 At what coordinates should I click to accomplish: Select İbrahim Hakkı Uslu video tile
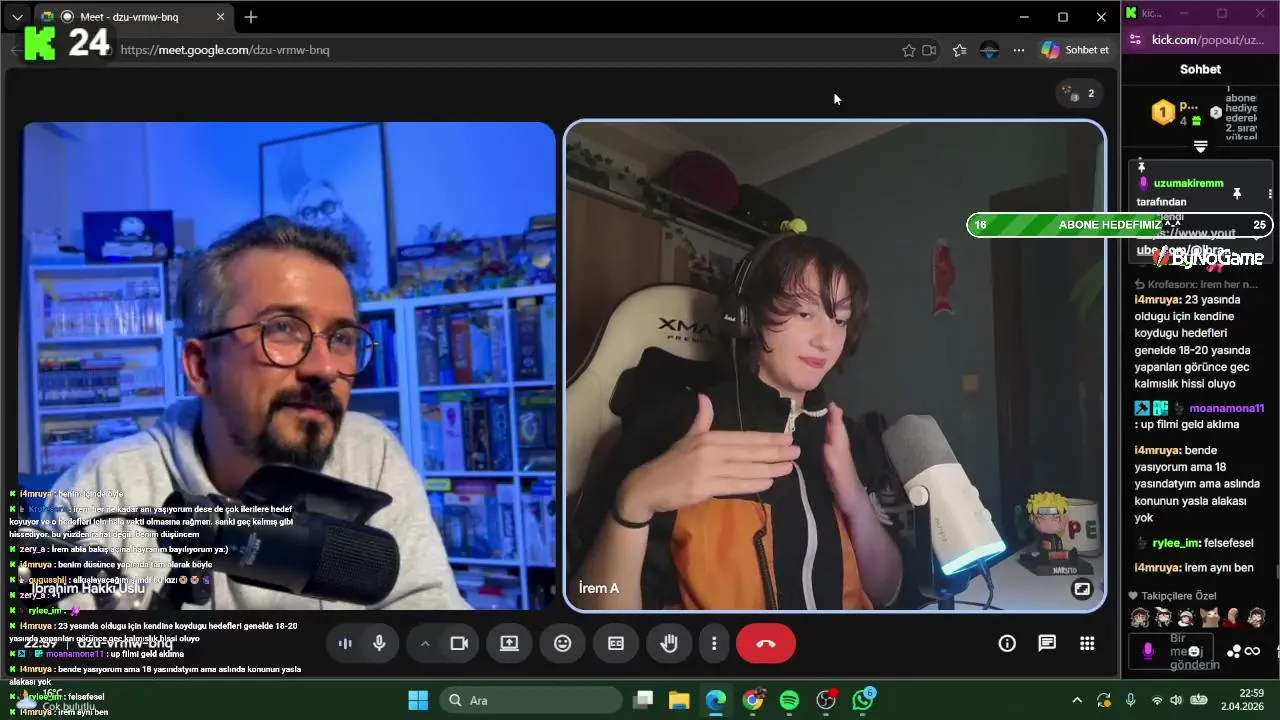(x=288, y=365)
